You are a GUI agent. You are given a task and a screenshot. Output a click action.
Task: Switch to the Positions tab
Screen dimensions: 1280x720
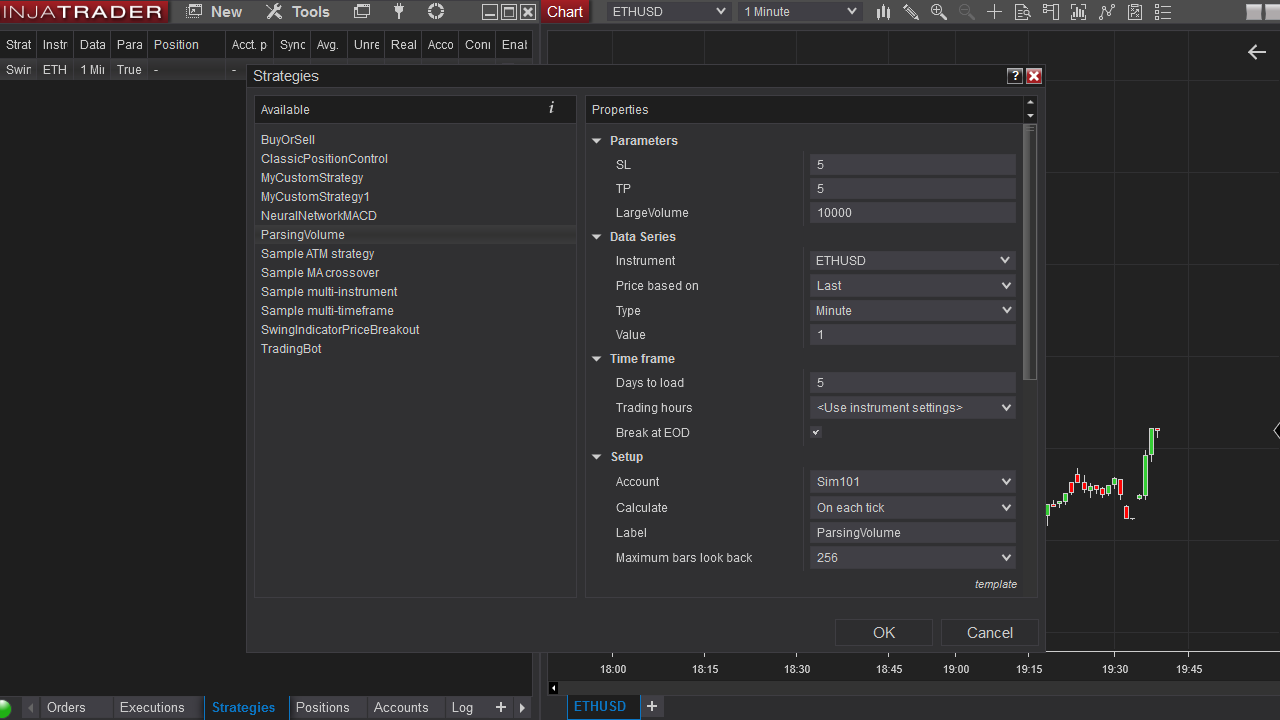[x=322, y=707]
